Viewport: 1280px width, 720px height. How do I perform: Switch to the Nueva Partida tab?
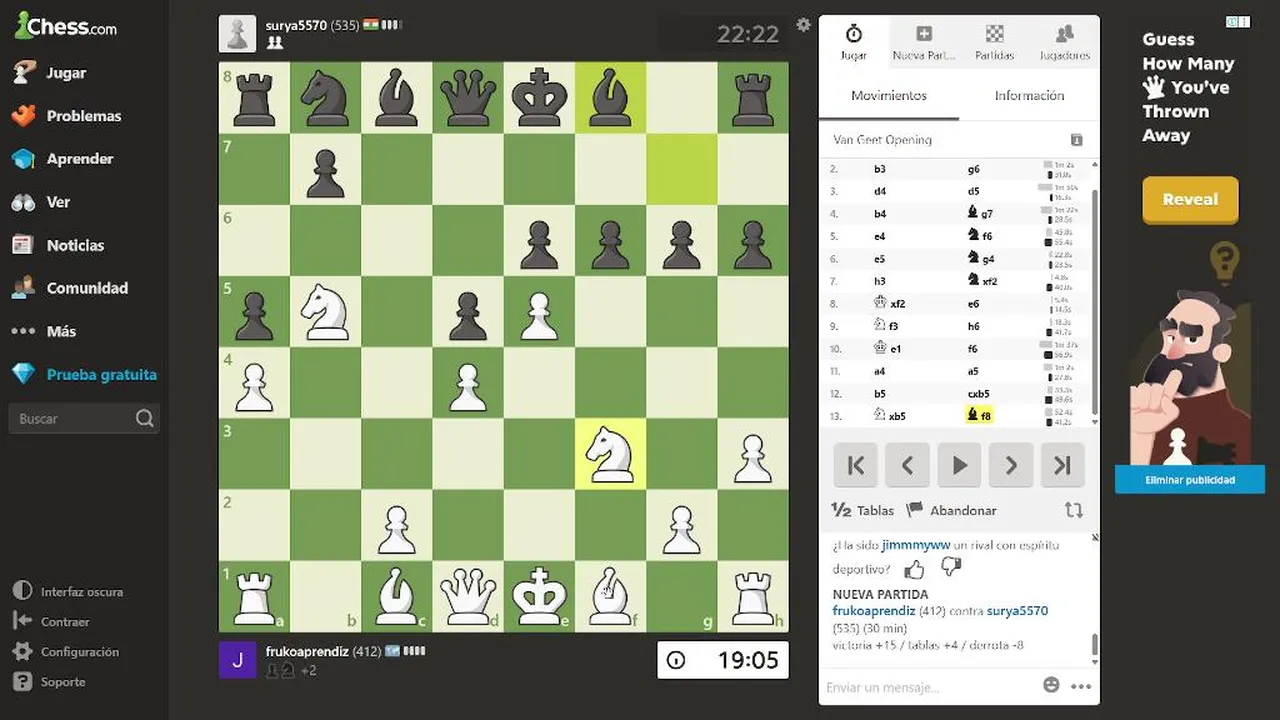tap(924, 43)
